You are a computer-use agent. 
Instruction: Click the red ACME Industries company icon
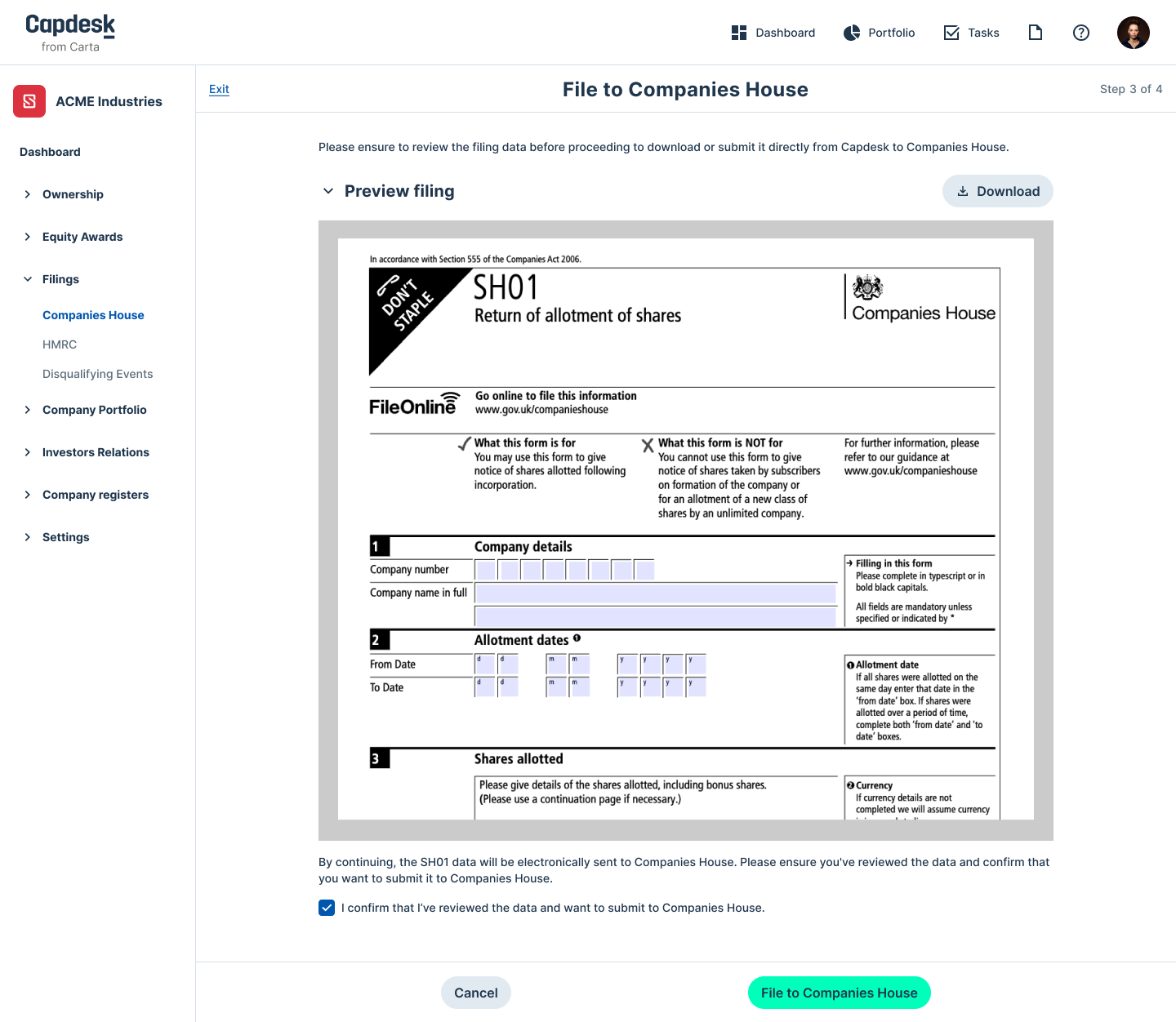pos(29,101)
